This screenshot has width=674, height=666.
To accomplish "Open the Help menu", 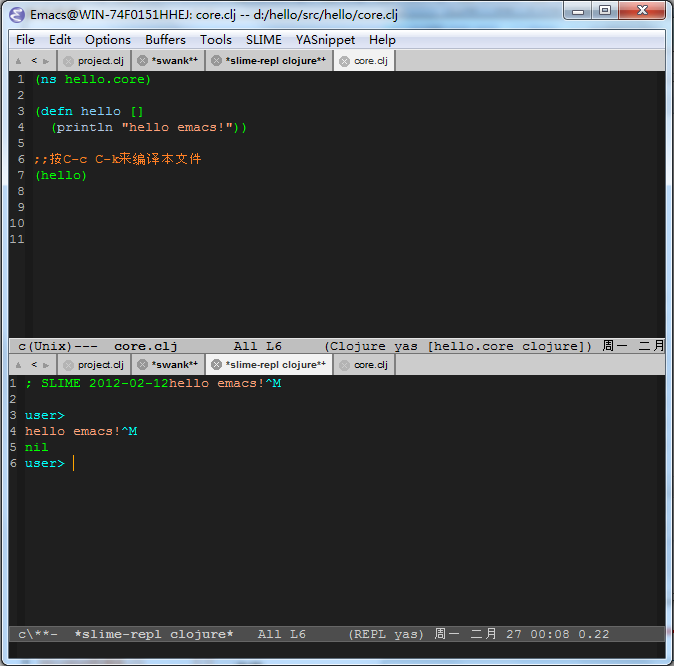I will tap(382, 40).
